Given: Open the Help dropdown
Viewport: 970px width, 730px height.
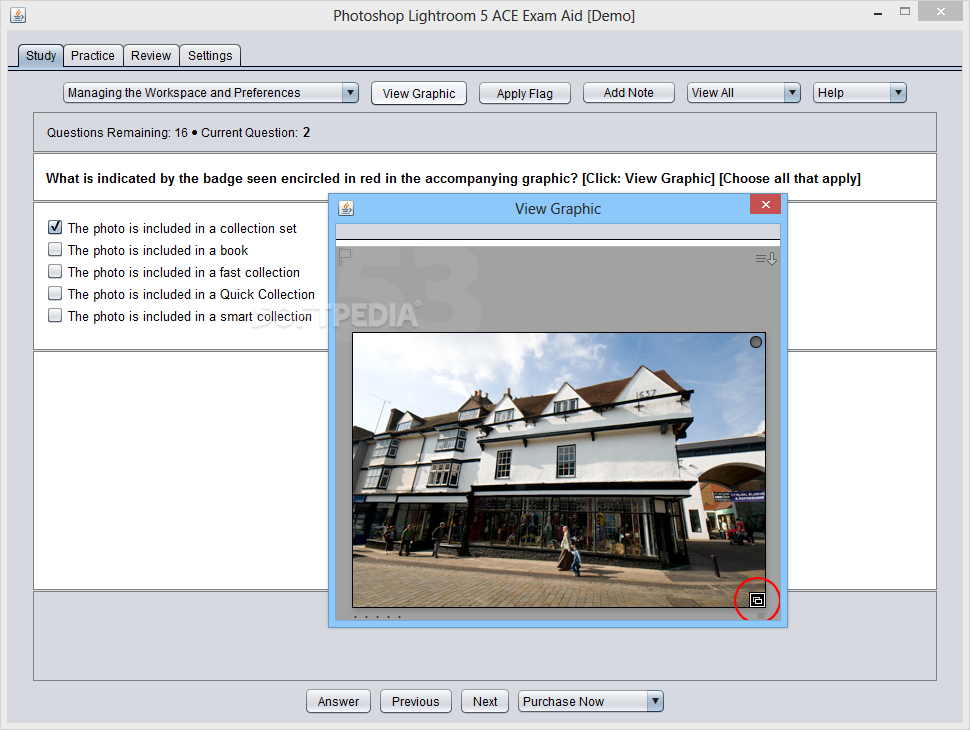Looking at the screenshot, I should (859, 93).
